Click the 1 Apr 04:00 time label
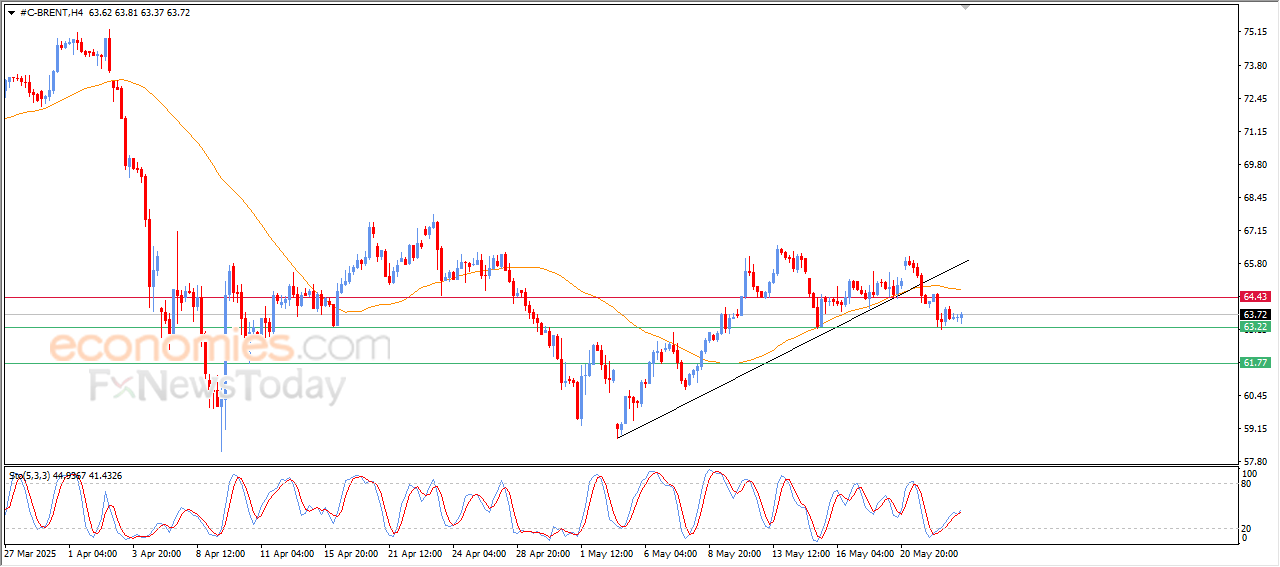This screenshot has height=567, width=1280. [93, 553]
